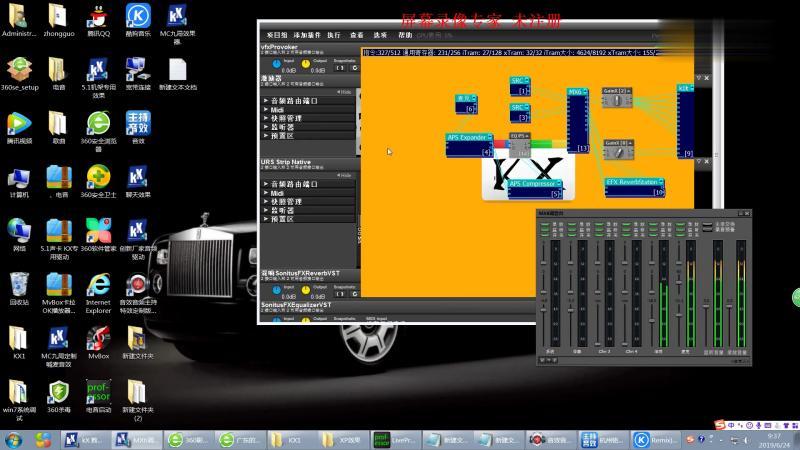Select the SRC [1] DSP module

(520, 86)
